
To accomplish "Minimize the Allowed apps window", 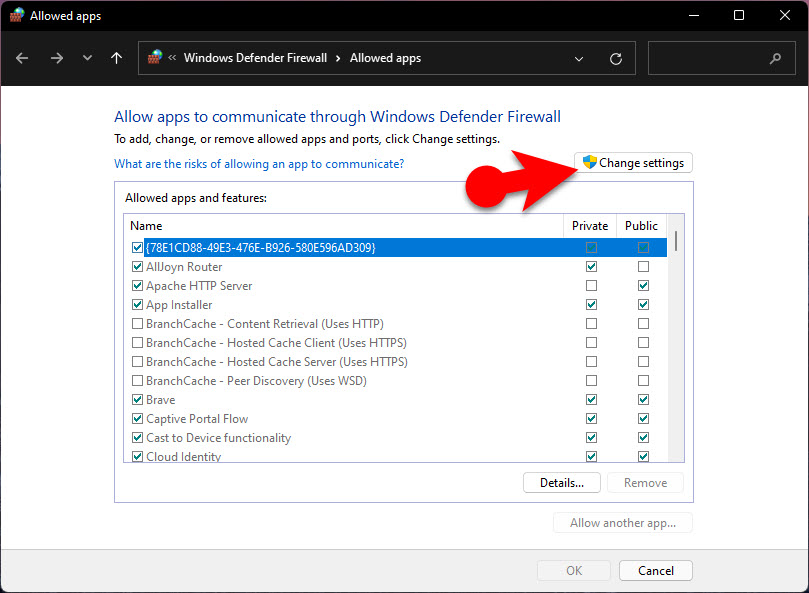I will coord(694,15).
